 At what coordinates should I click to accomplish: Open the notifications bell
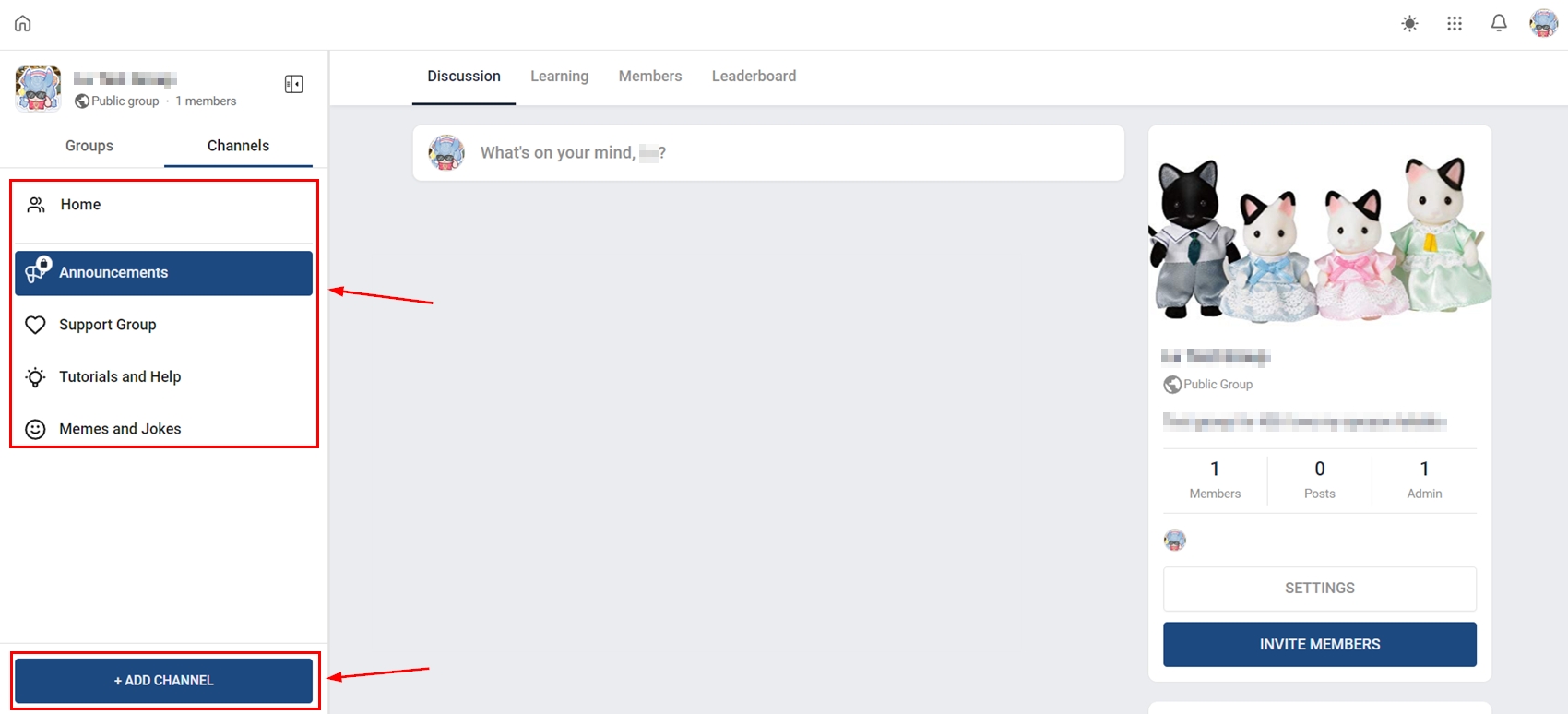point(1499,23)
